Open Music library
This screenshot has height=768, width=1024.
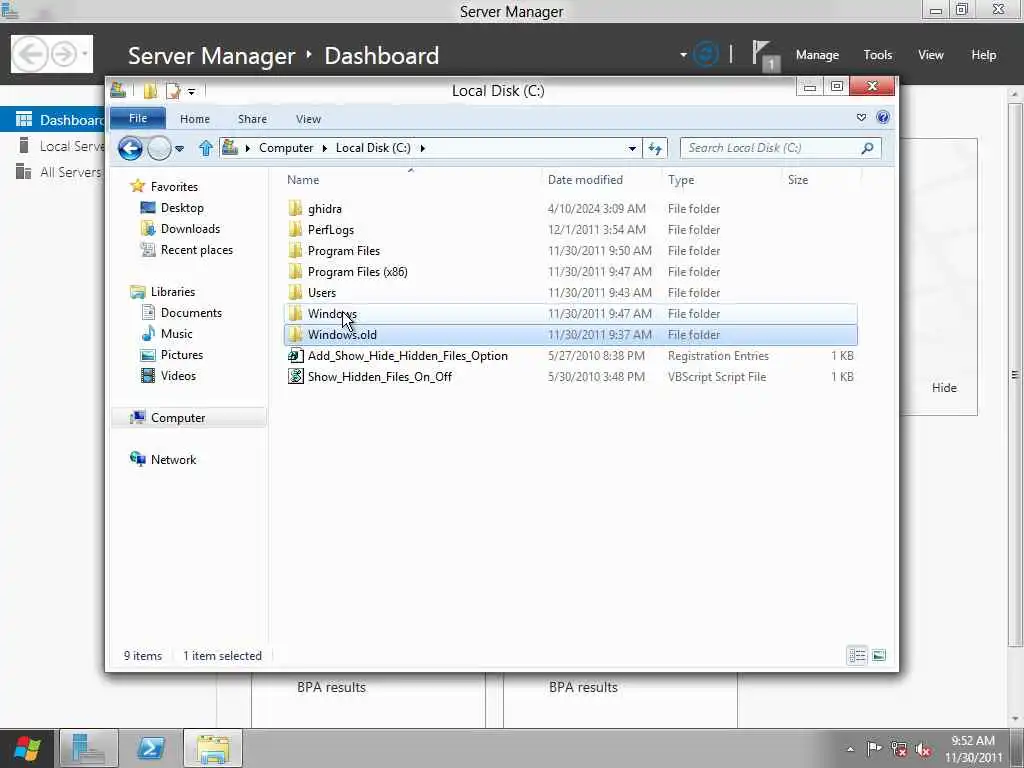click(x=176, y=333)
